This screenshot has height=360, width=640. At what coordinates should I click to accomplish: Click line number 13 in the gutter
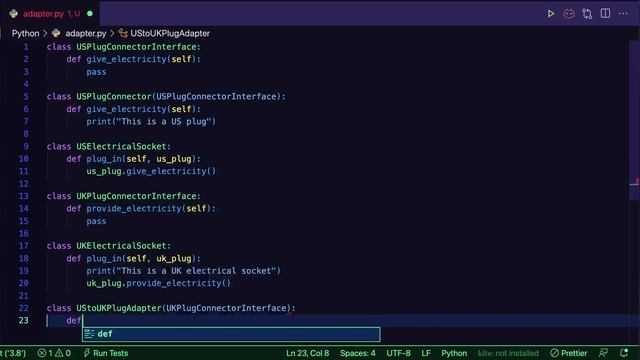tap(24, 196)
